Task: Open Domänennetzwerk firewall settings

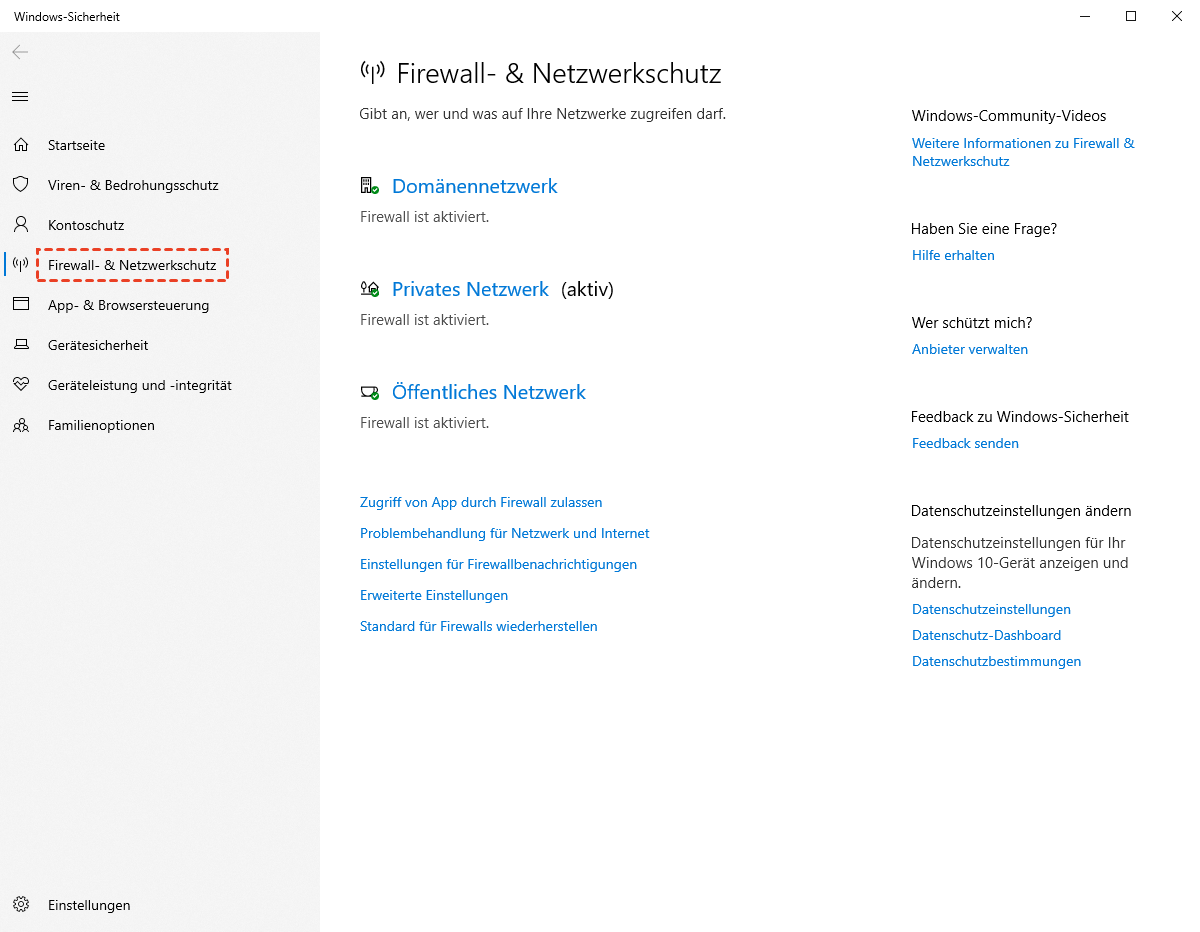Action: (x=474, y=186)
